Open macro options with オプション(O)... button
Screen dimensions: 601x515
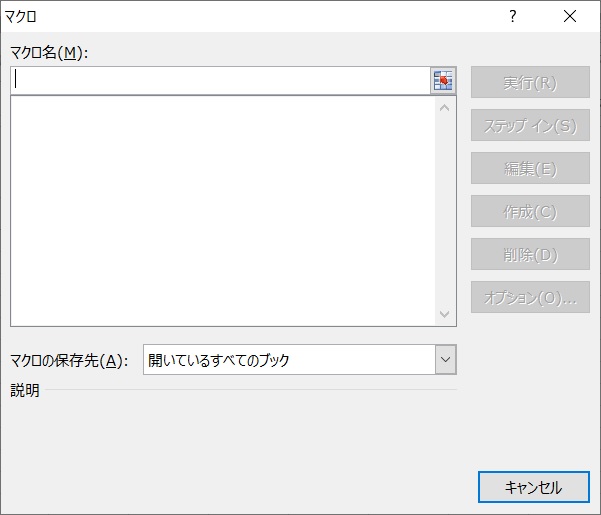click(530, 298)
